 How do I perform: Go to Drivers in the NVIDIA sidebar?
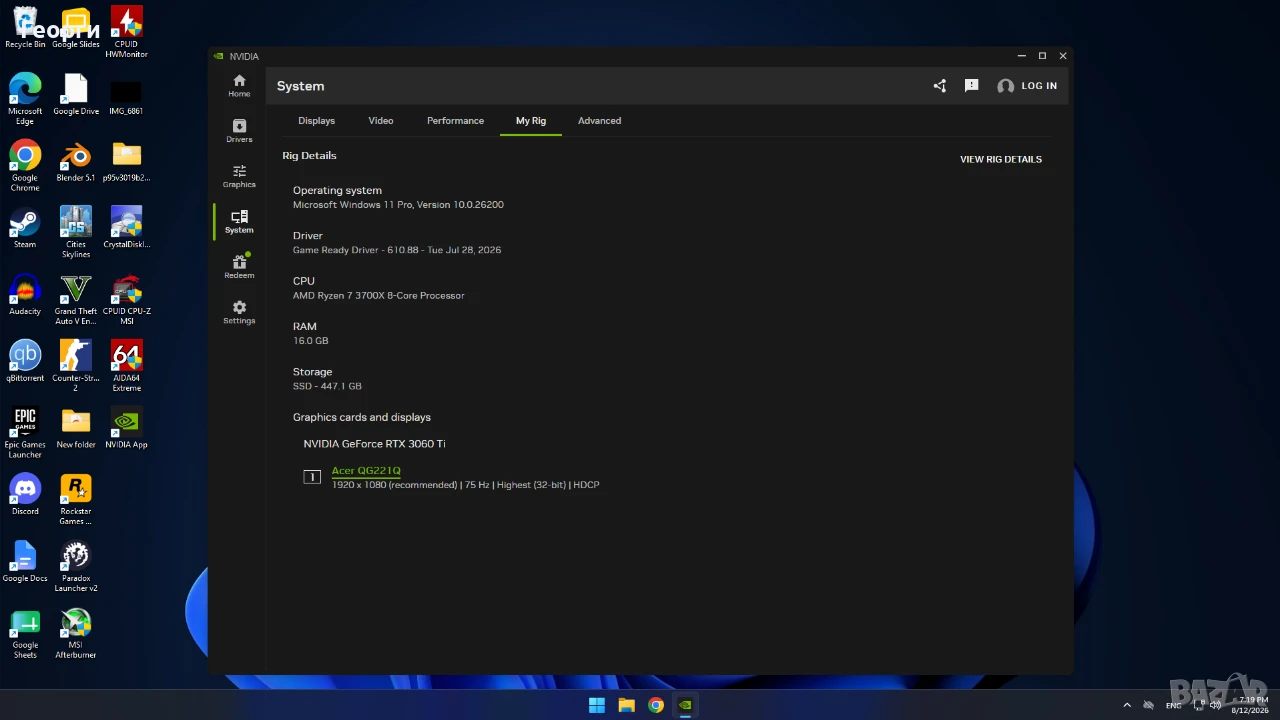click(x=239, y=131)
